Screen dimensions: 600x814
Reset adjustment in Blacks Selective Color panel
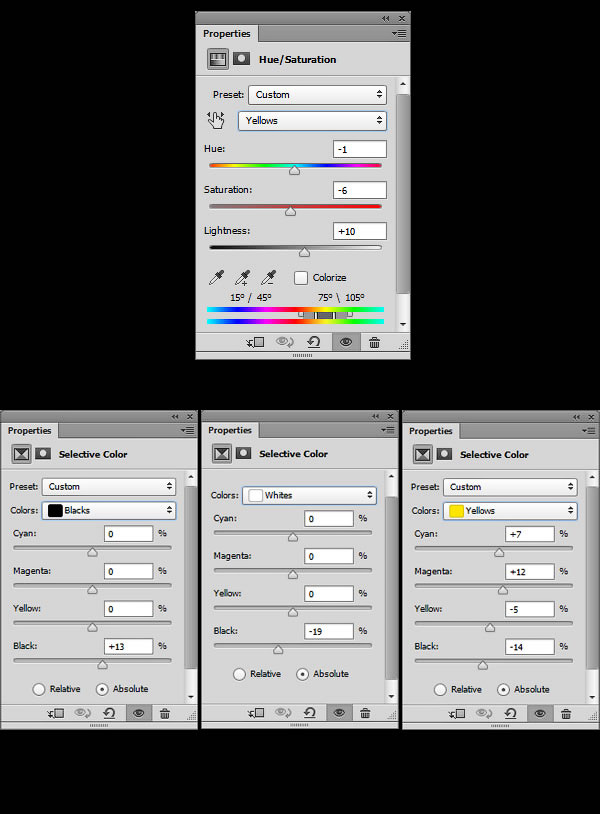[x=109, y=713]
